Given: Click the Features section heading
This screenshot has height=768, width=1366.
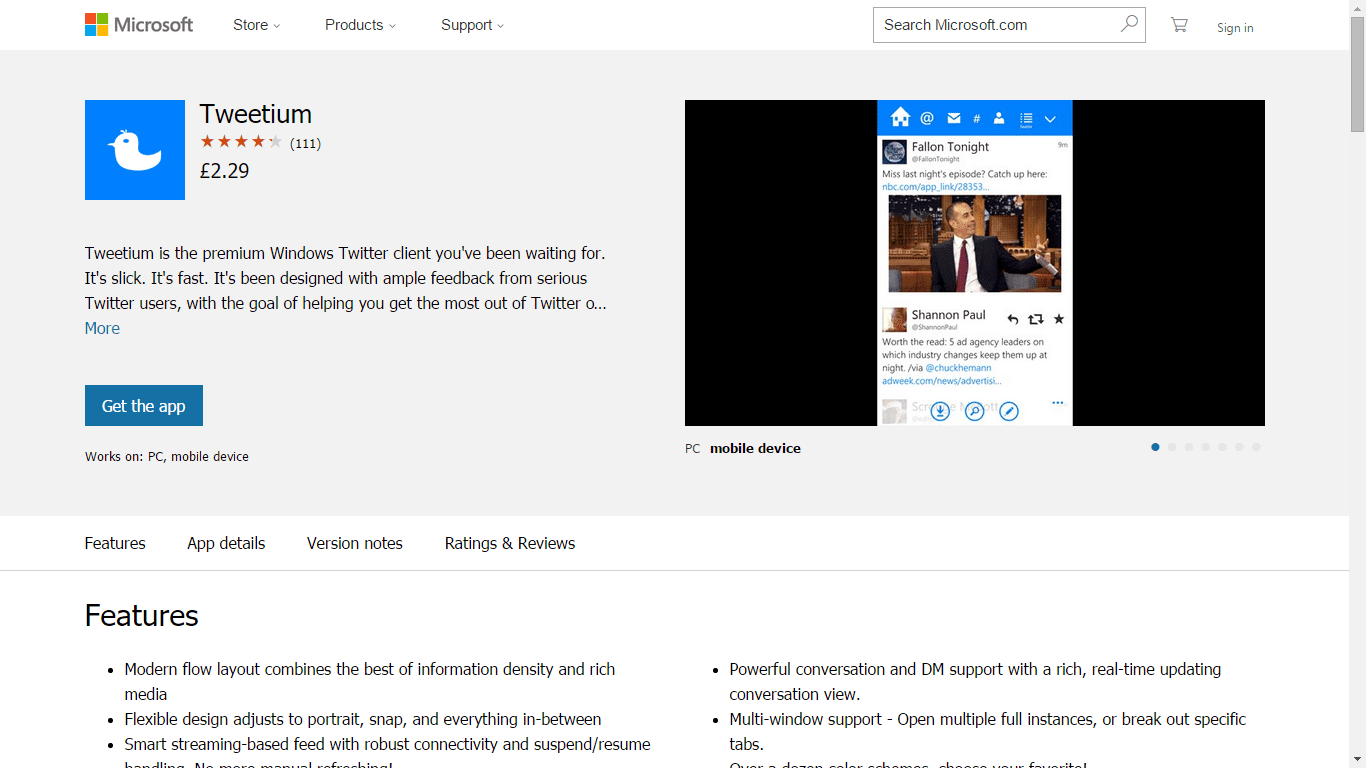Looking at the screenshot, I should coord(142,615).
